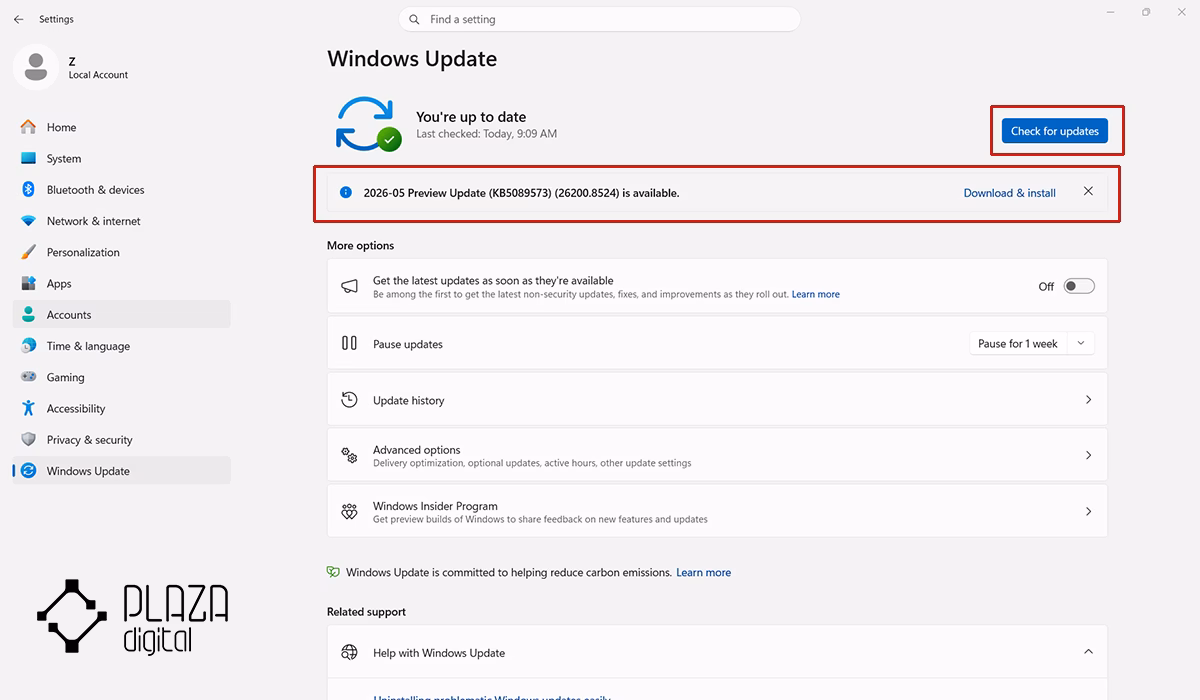Go to System settings
Viewport: 1200px width, 700px height.
click(122, 158)
